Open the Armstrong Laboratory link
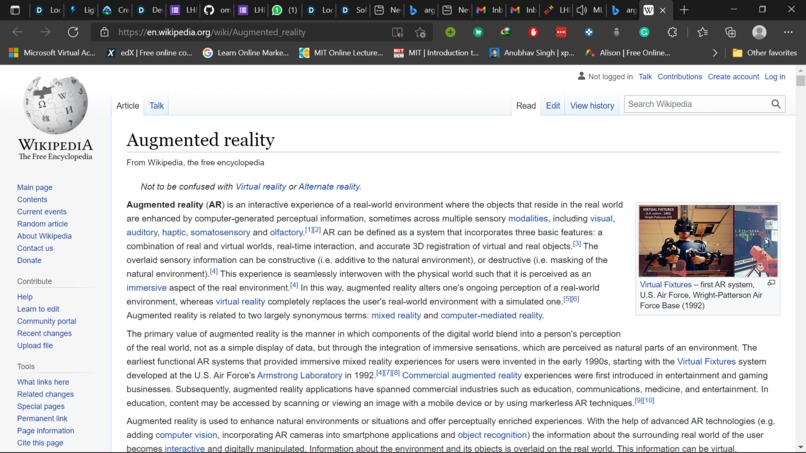Screen dimensions: 806x453 click(299, 375)
